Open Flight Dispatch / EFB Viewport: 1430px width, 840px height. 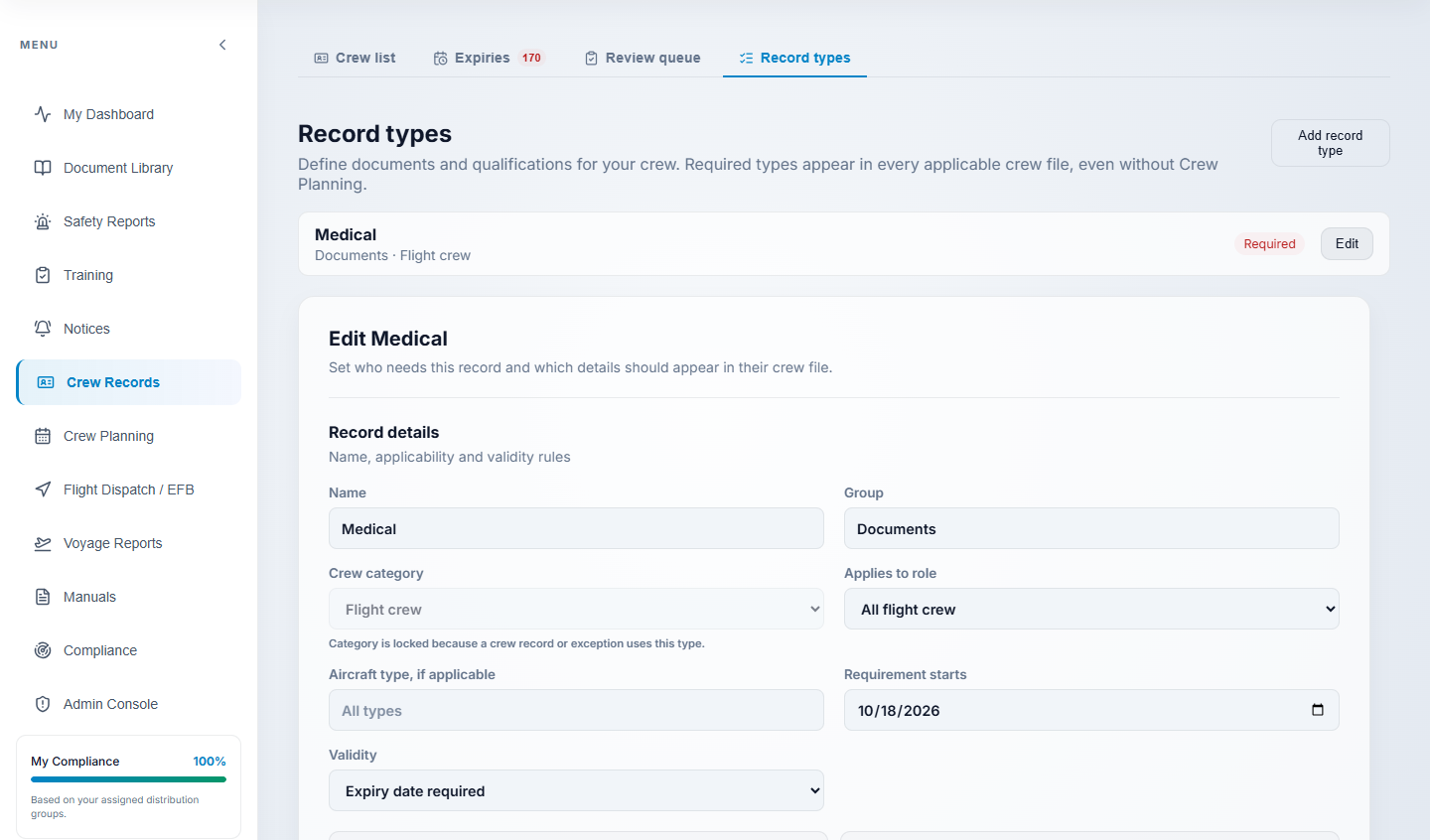128,490
